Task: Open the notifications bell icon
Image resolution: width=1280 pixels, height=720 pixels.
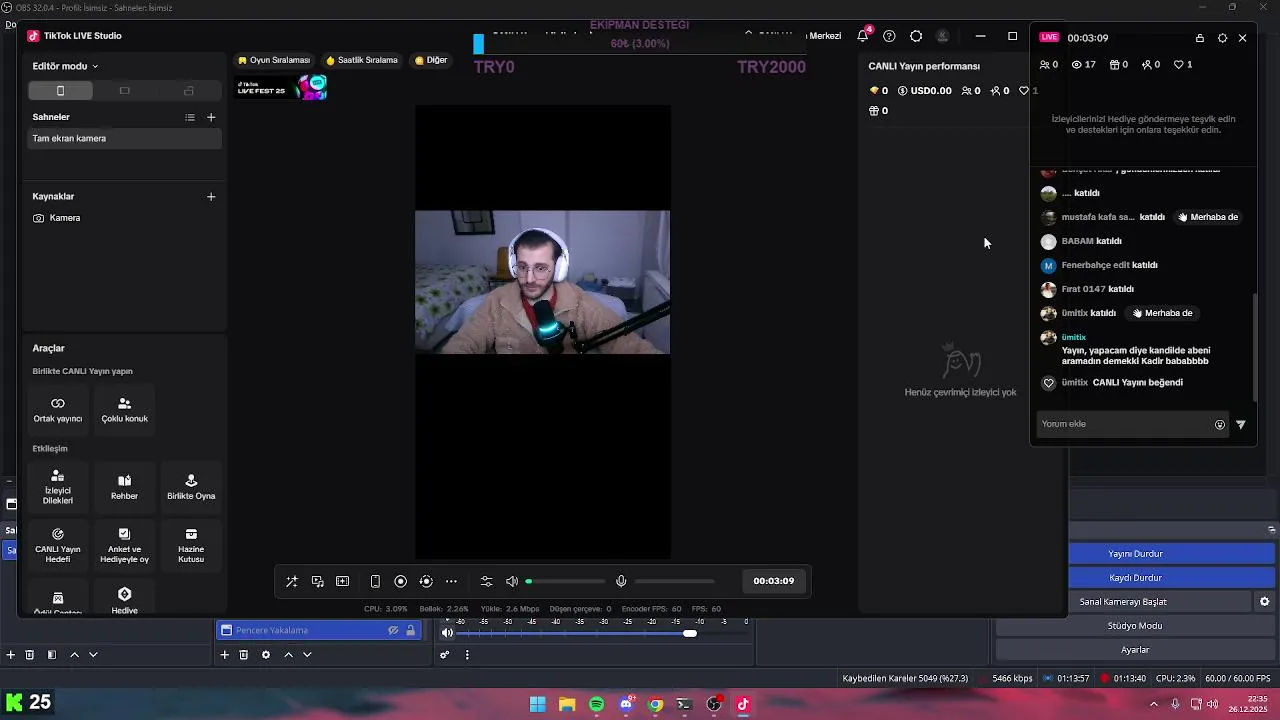Action: (x=863, y=36)
